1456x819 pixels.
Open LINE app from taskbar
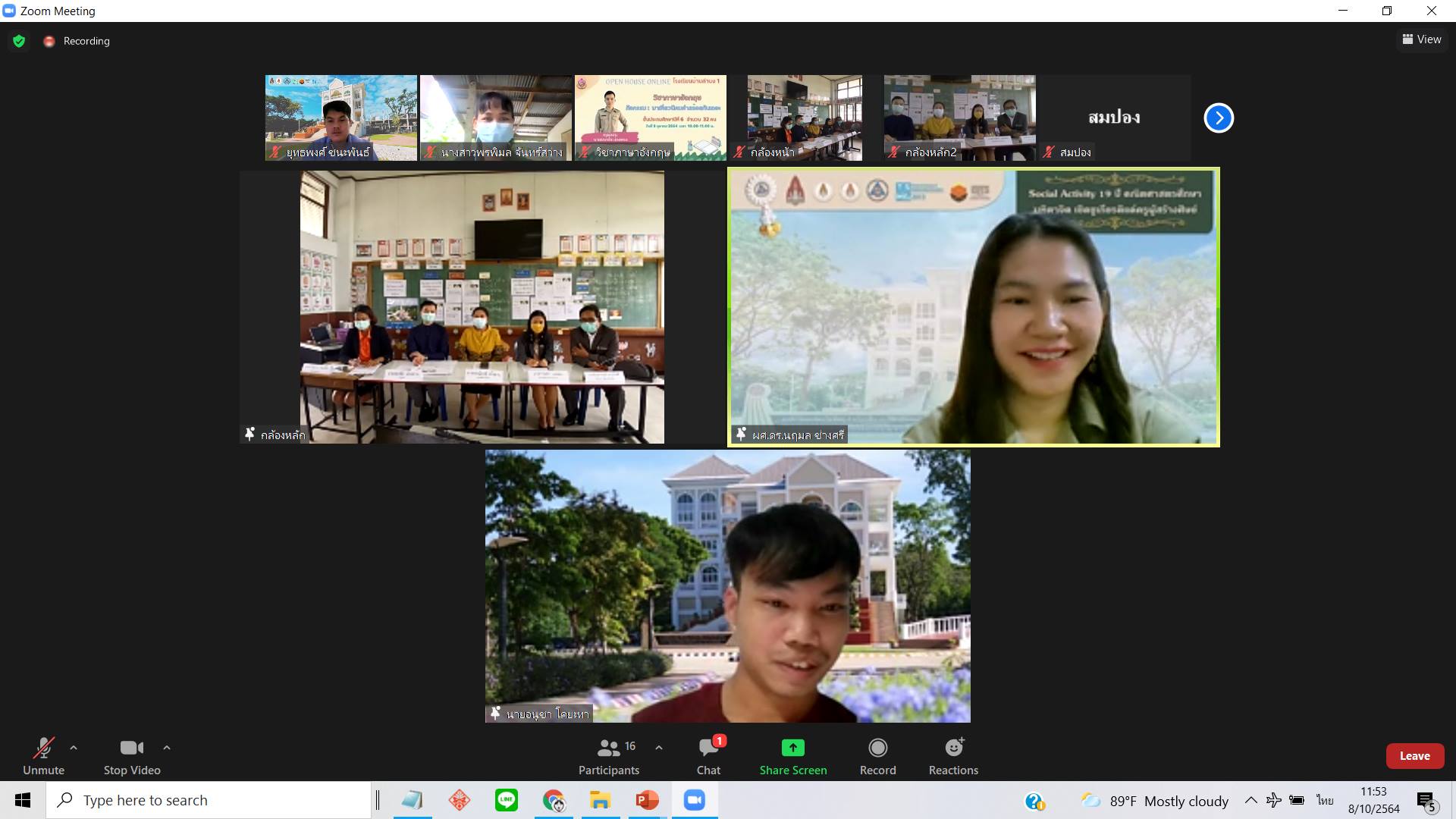(506, 800)
